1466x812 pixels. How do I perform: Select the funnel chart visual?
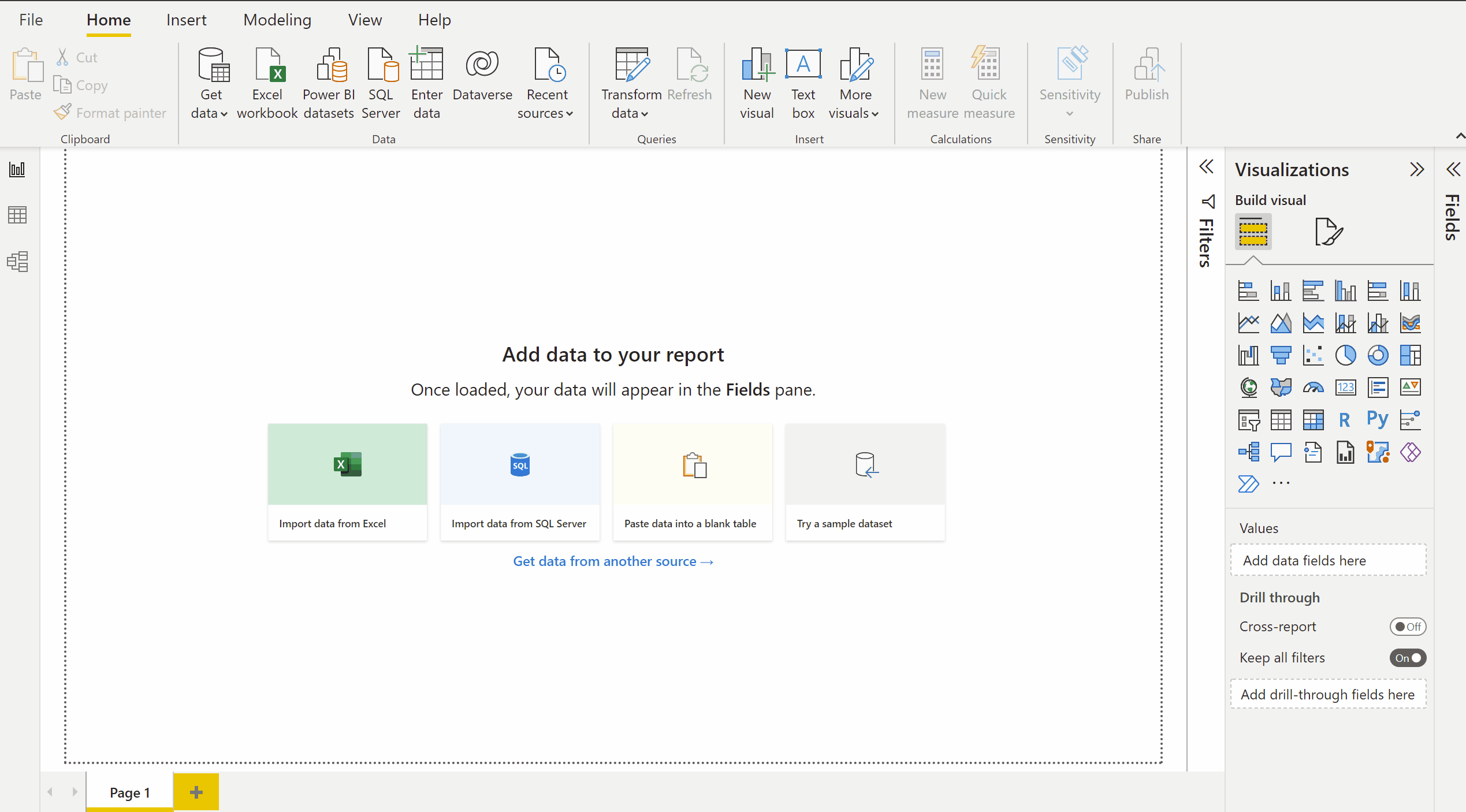[1281, 355]
